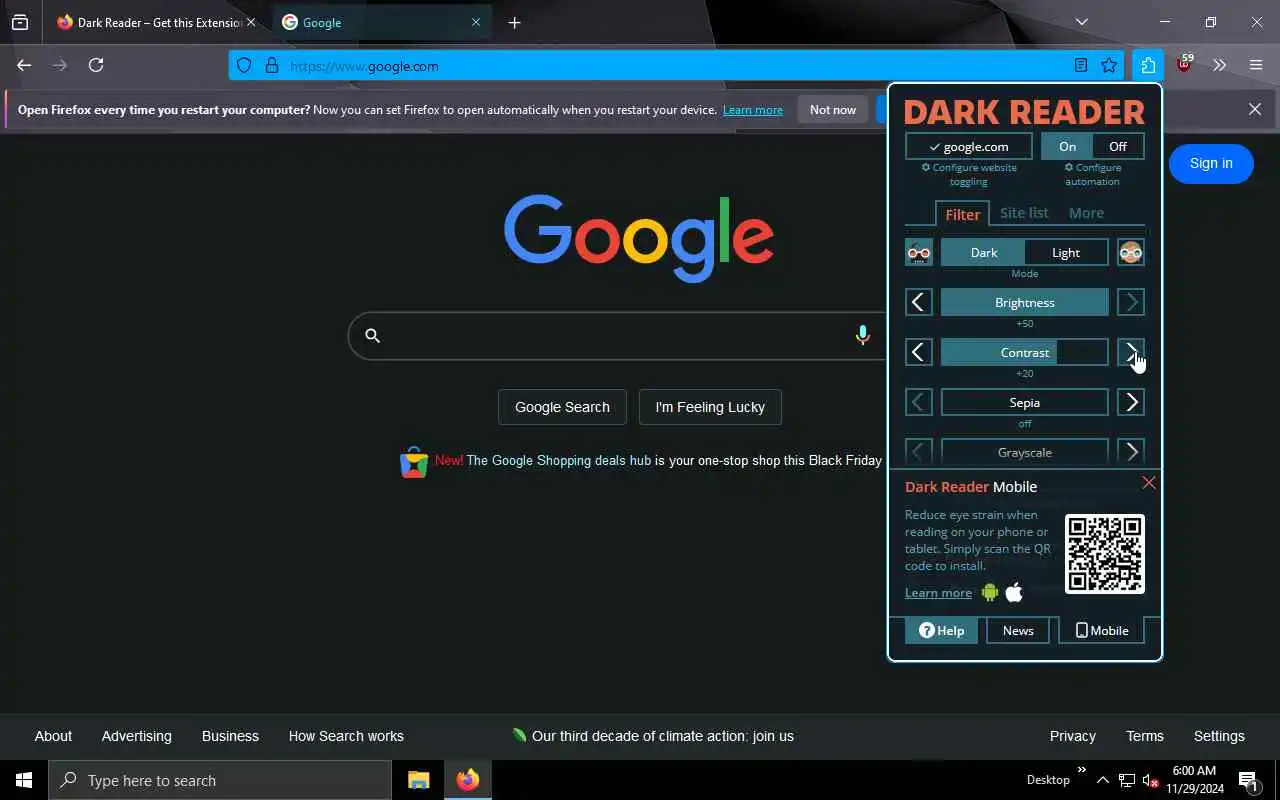Reload the current page
1280x800 pixels.
[x=96, y=65]
